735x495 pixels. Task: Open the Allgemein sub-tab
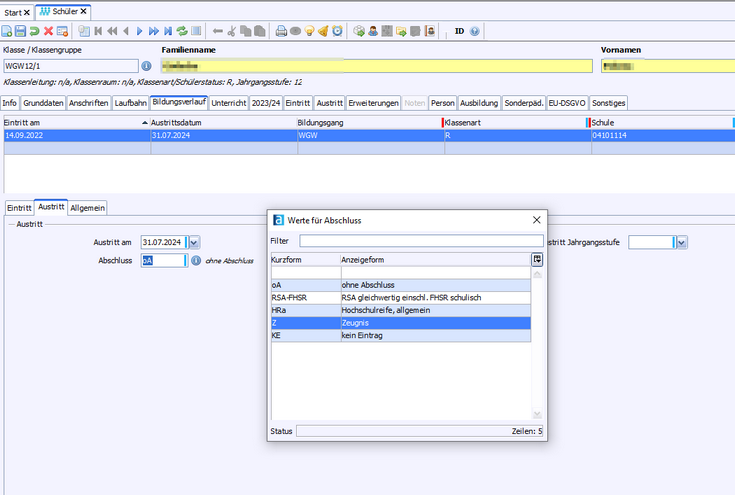pos(88,207)
